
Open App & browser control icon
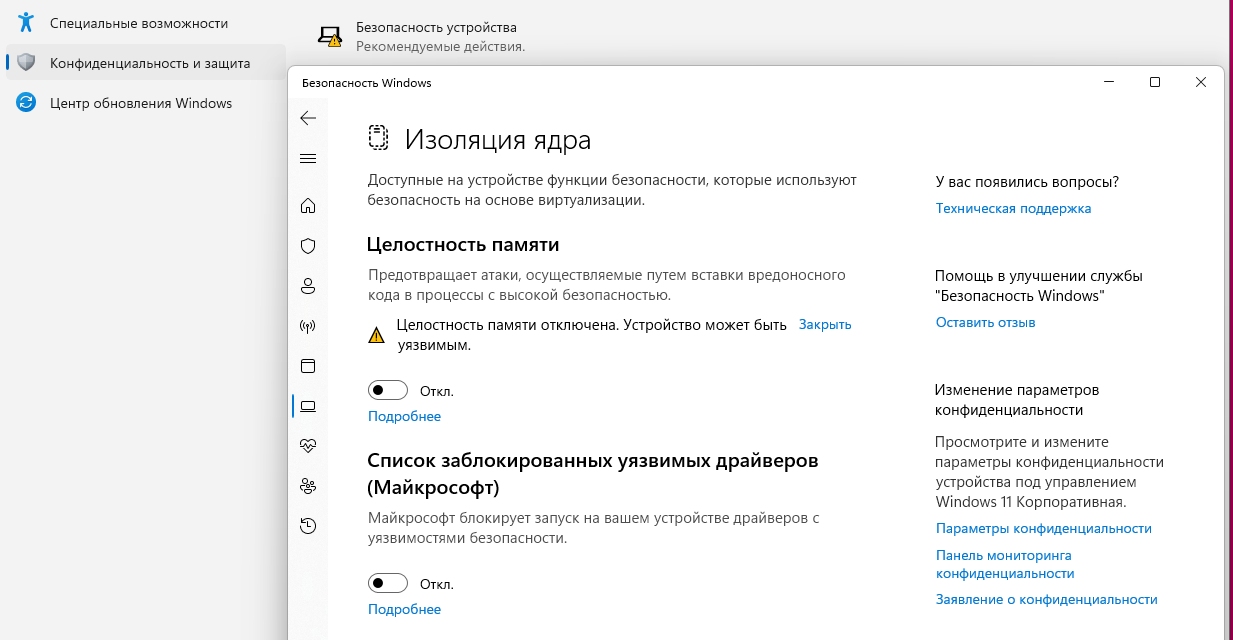point(308,366)
